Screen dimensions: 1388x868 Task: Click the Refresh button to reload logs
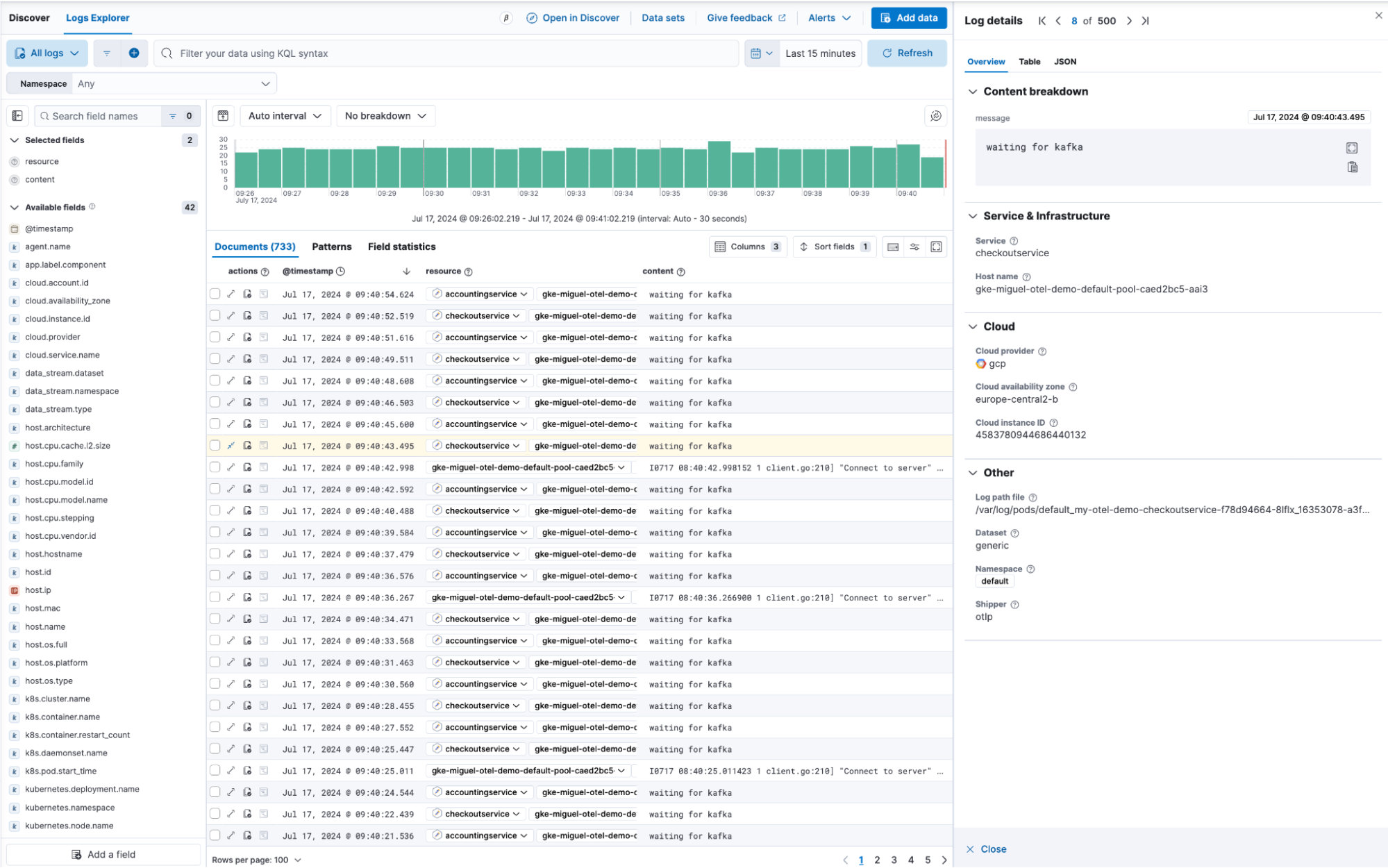coord(907,53)
